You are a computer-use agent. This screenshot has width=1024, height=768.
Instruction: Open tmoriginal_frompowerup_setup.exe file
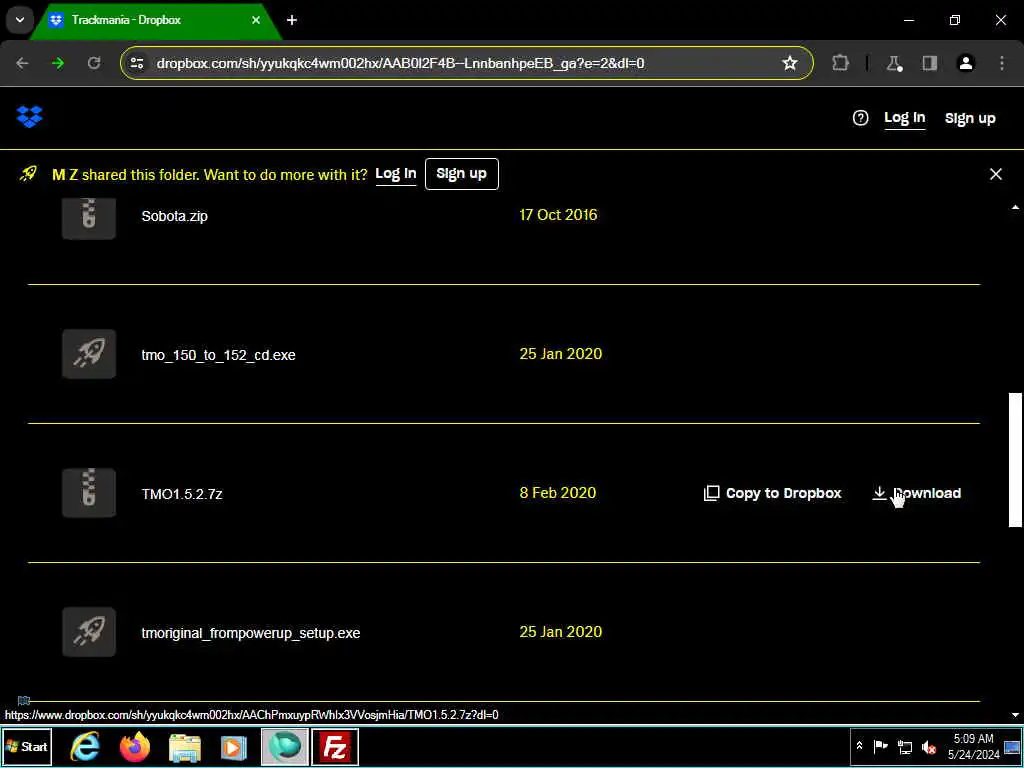coord(251,633)
